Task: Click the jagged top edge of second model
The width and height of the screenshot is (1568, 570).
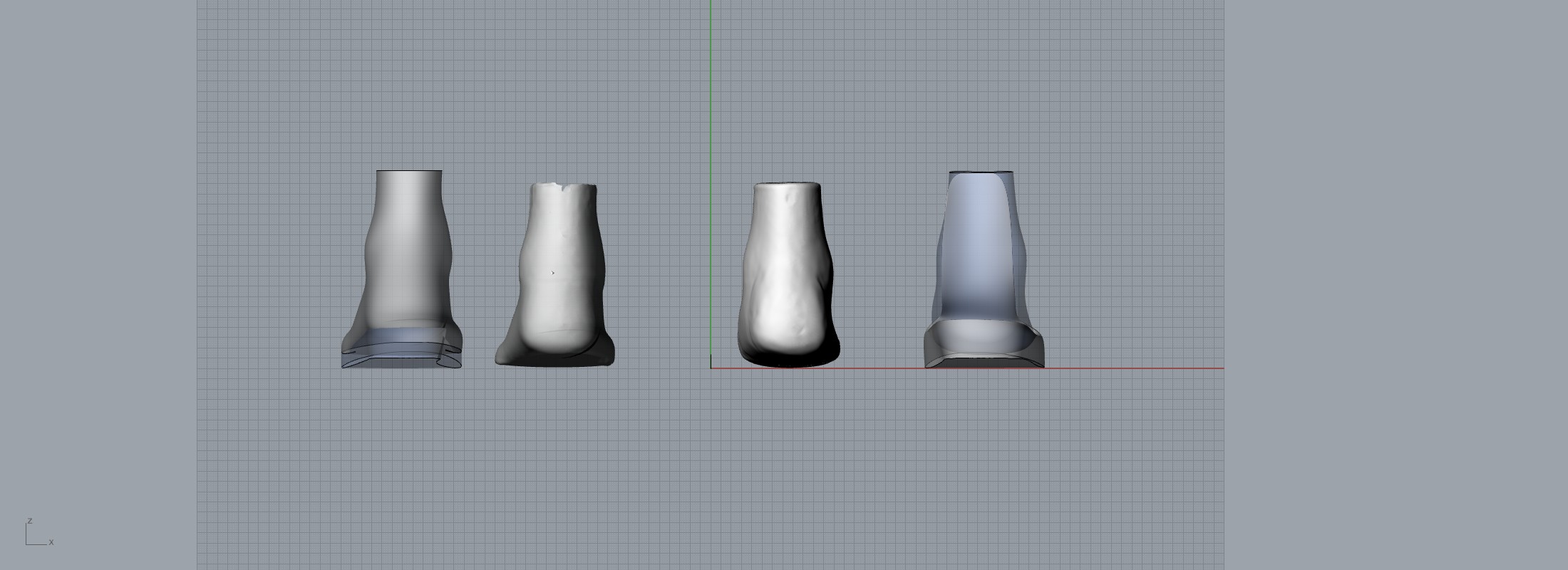Action: point(563,187)
